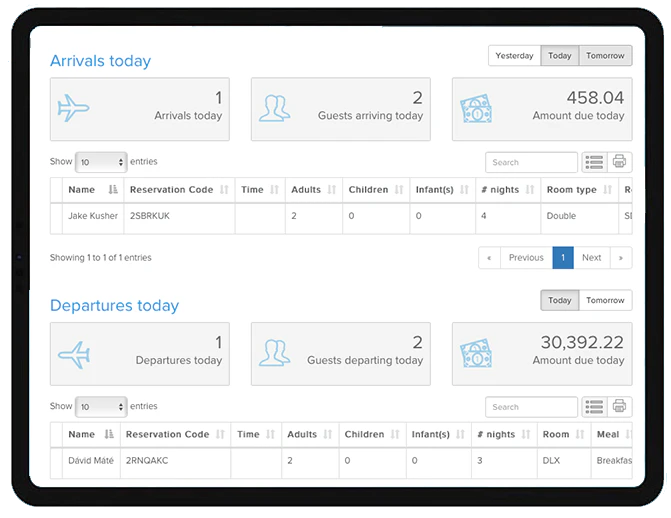Click the 458.04 amount due value

(x=595, y=98)
